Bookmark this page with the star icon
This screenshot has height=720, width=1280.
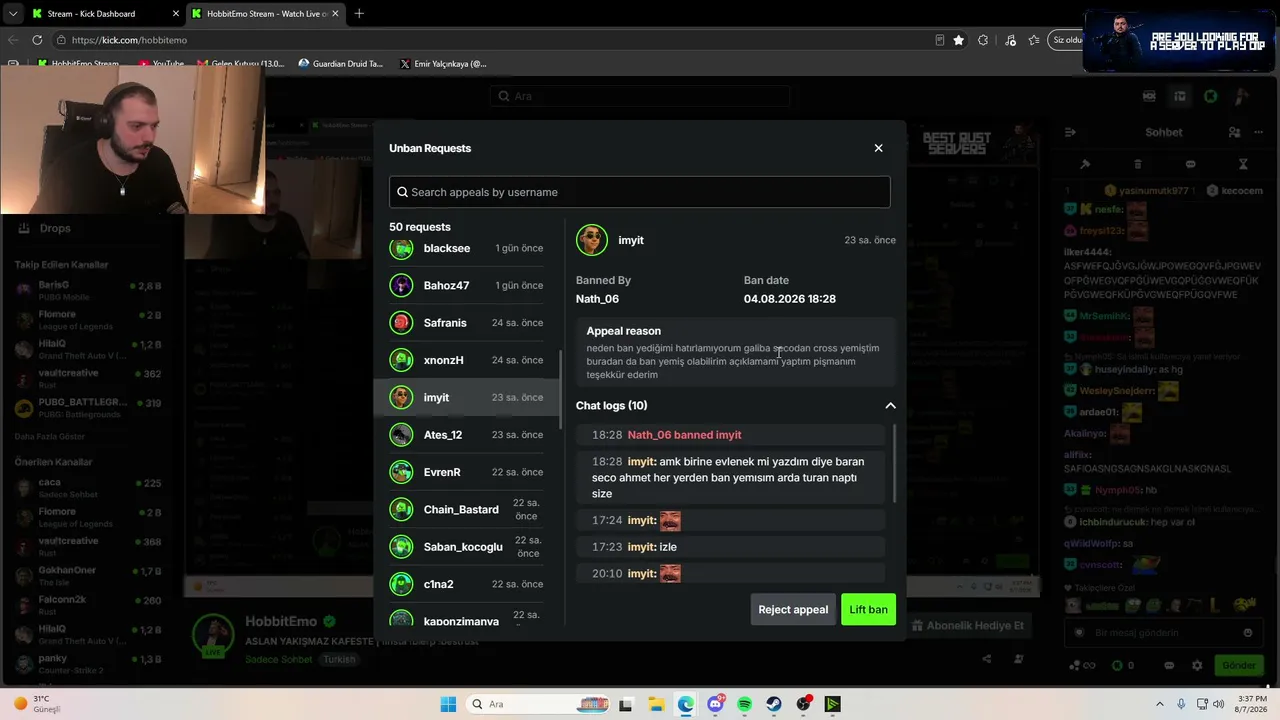(959, 40)
